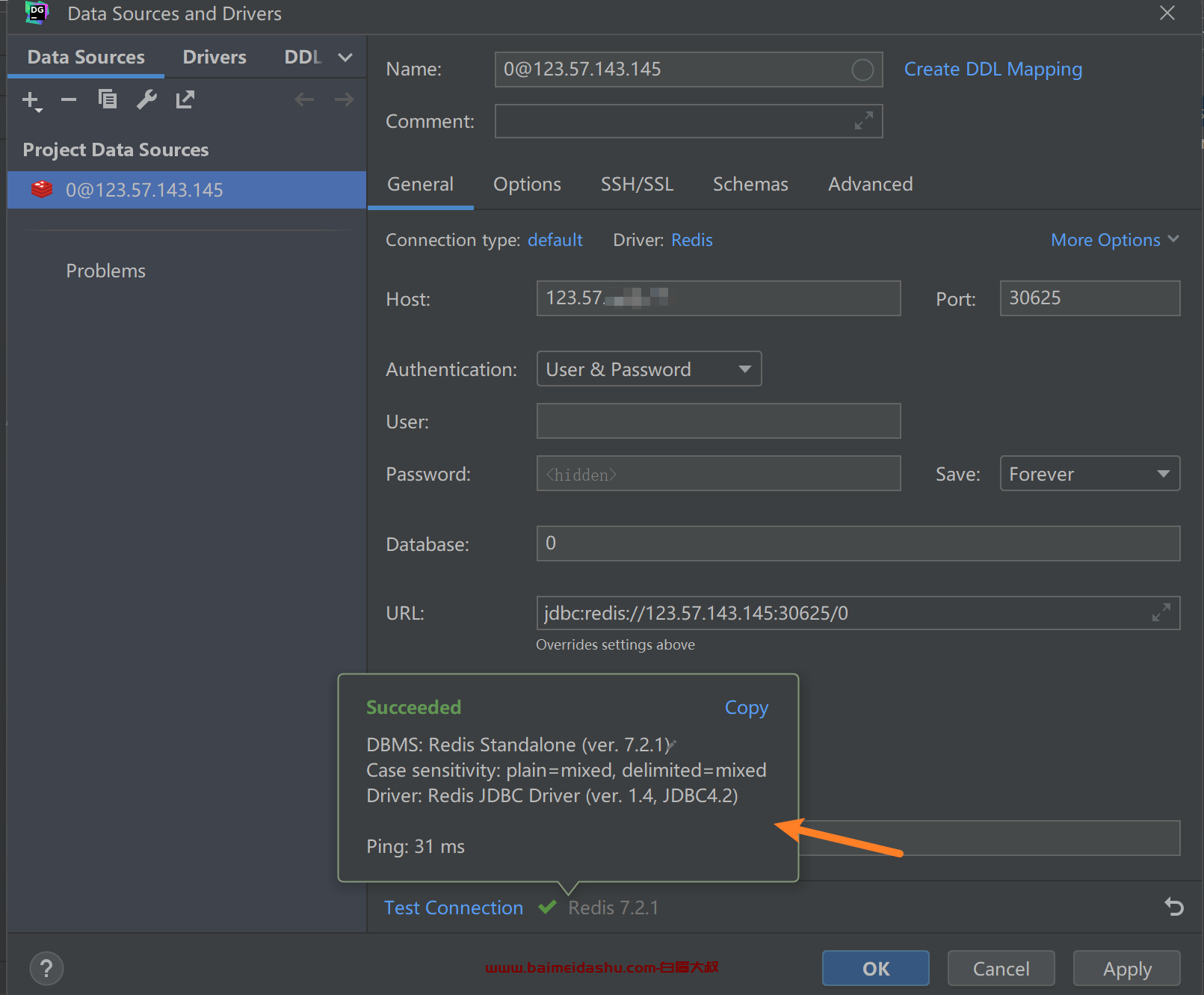This screenshot has height=995, width=1204.
Task: Focus the Password hidden field
Action: [718, 473]
